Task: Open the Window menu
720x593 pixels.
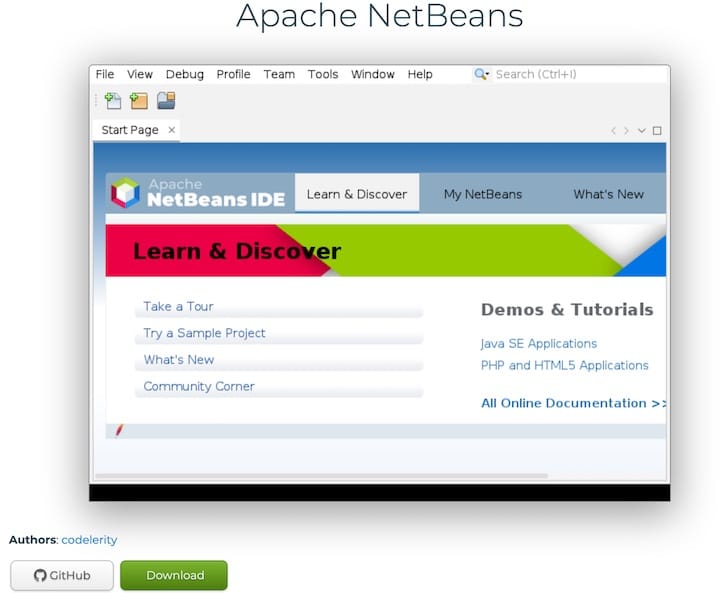Action: pos(373,74)
